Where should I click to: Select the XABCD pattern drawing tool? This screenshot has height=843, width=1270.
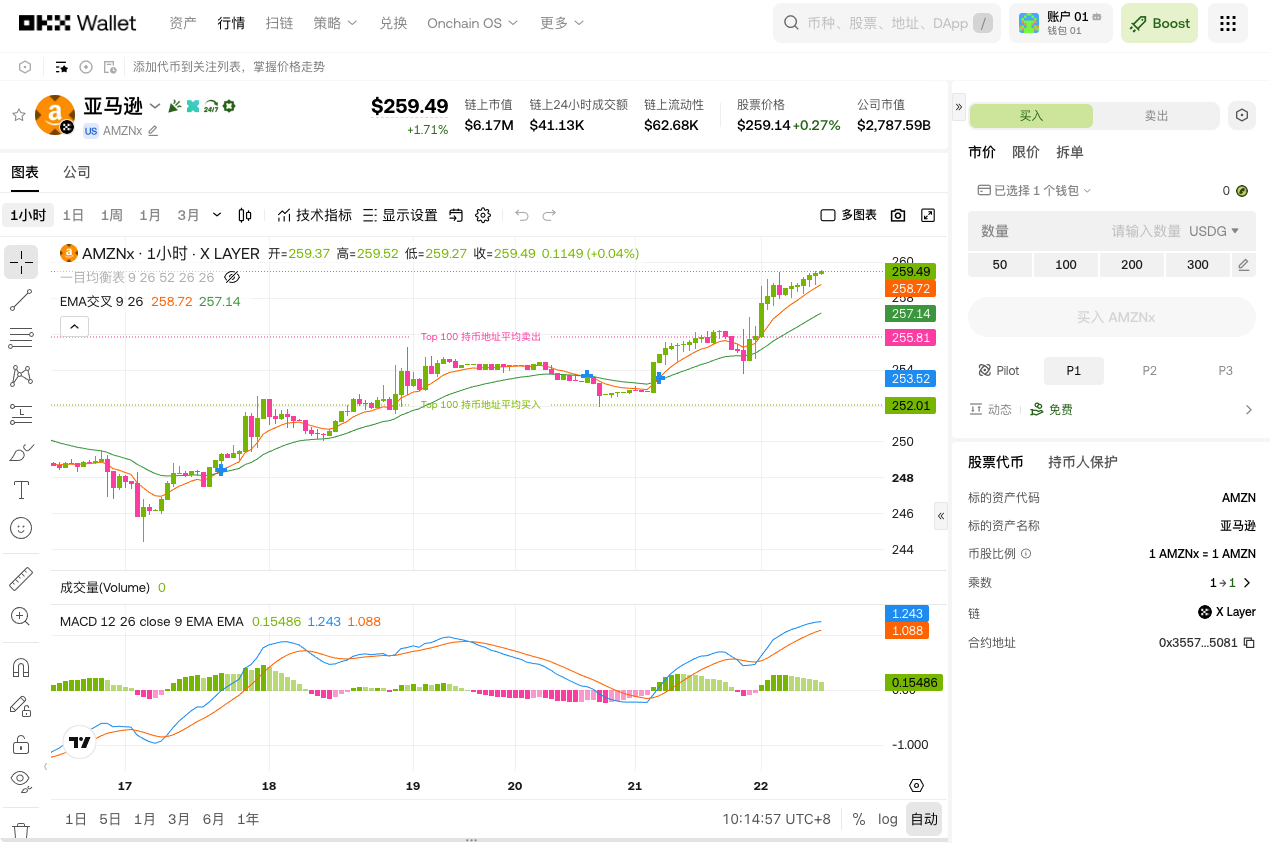21,376
